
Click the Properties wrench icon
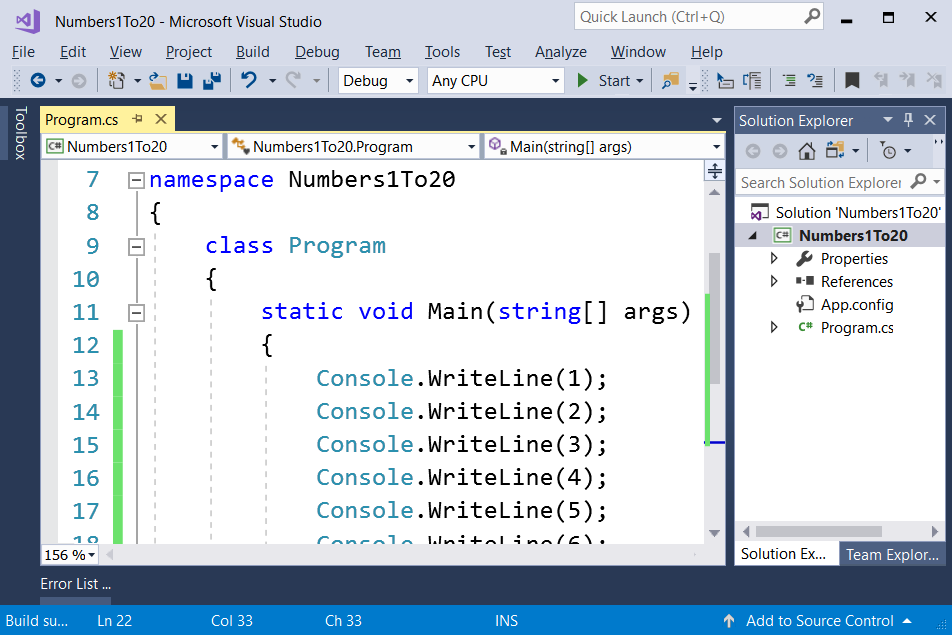(804, 259)
